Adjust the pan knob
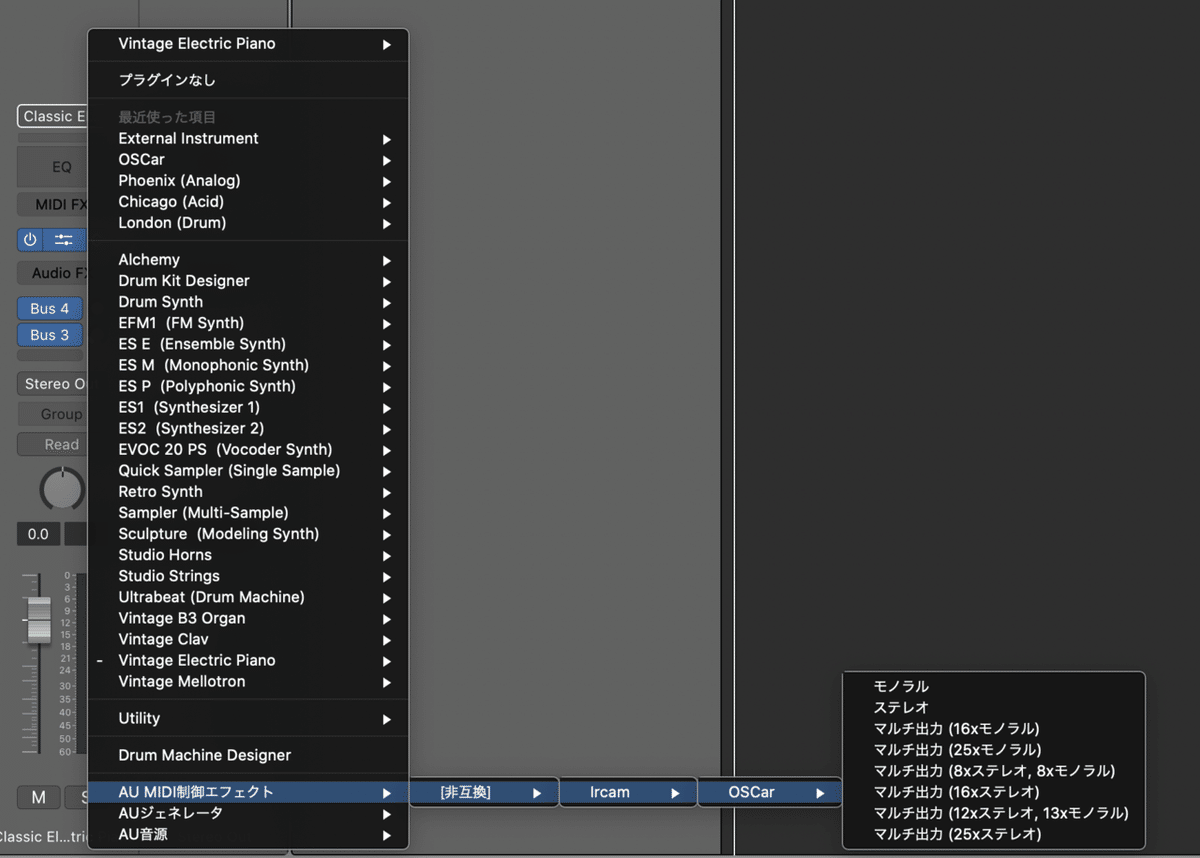This screenshot has height=858, width=1200. coord(62,489)
